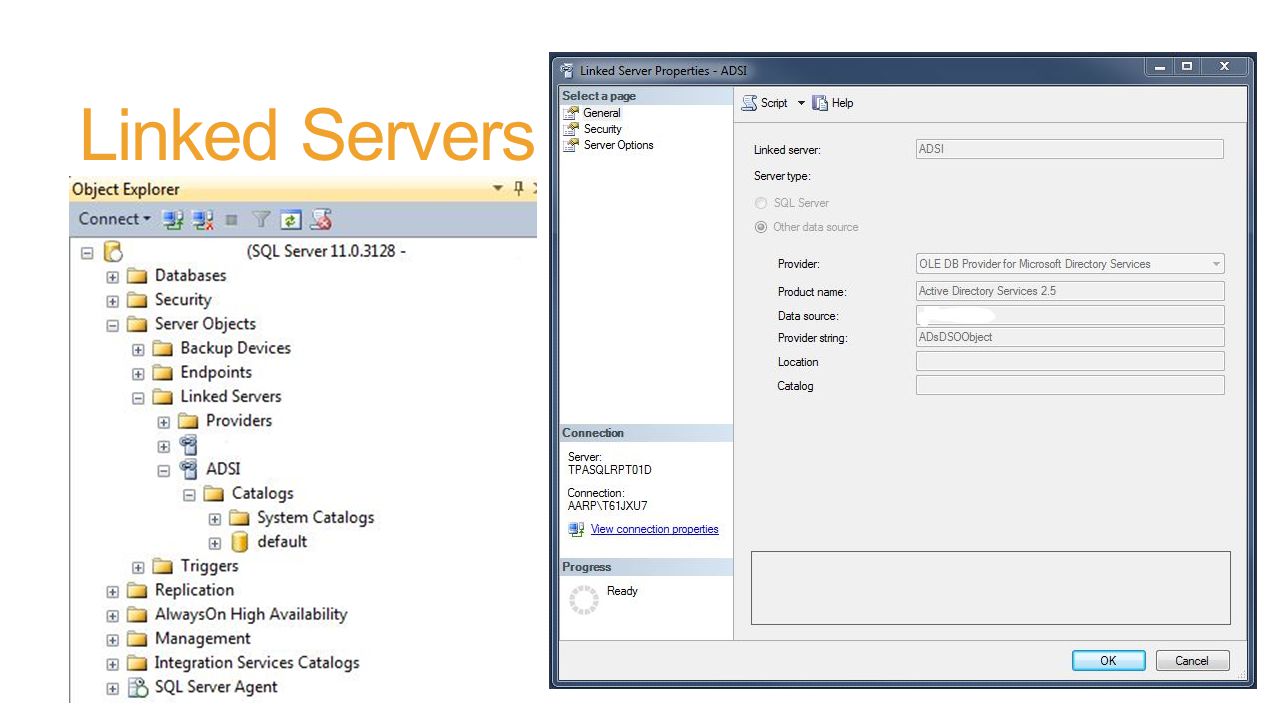Click the SQL Server instance icon
Viewport: 1280px width, 720px height.
click(112, 252)
